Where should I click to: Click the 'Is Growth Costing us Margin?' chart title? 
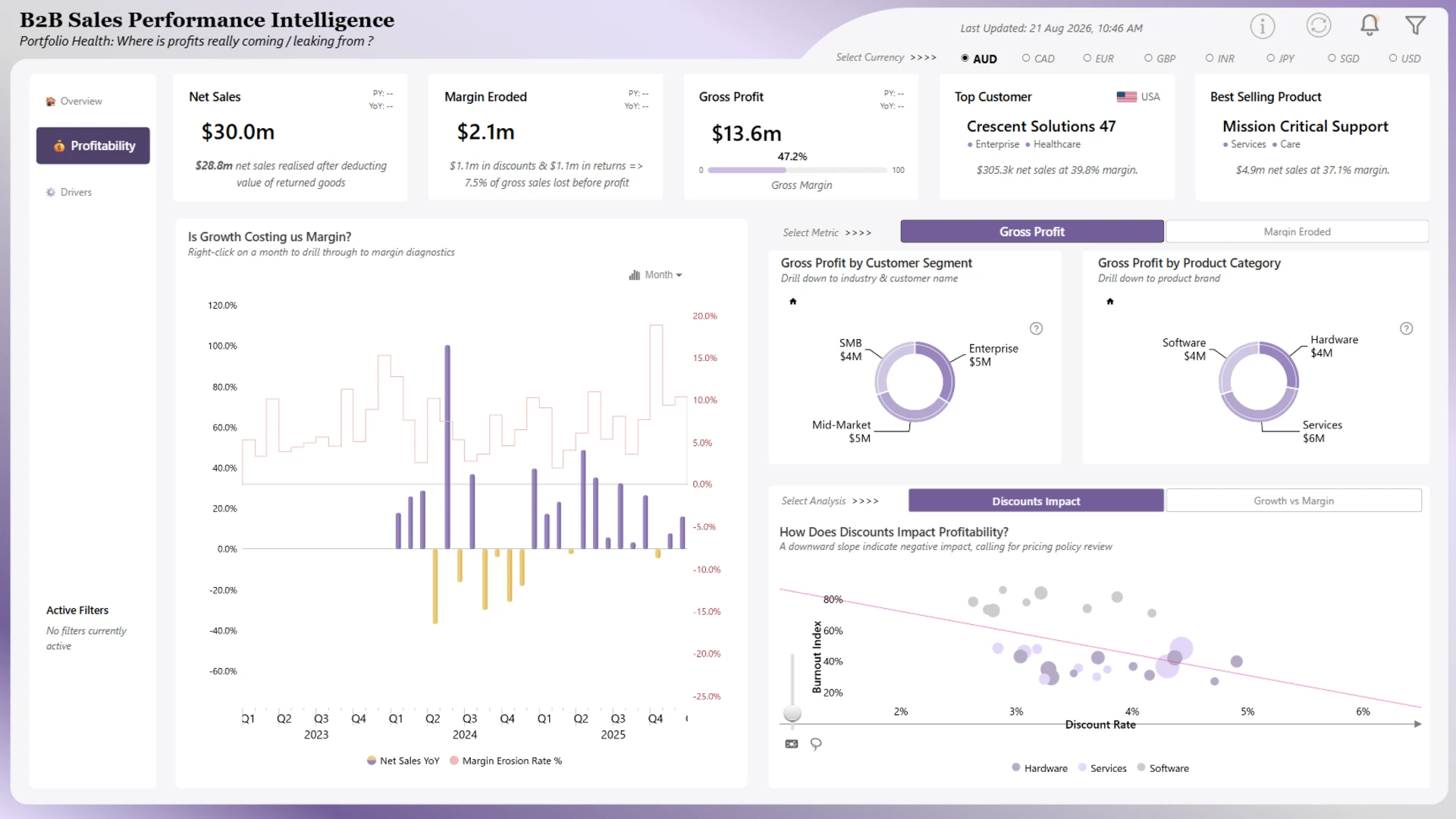coord(269,237)
